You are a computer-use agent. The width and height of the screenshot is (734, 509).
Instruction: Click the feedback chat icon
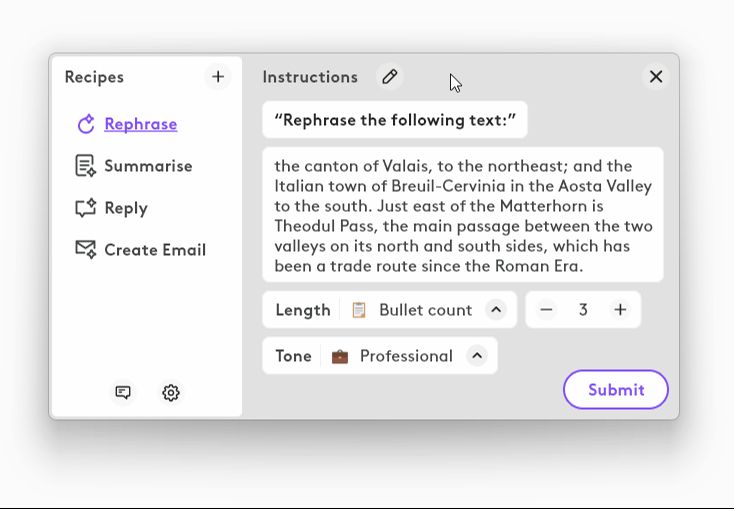123,393
